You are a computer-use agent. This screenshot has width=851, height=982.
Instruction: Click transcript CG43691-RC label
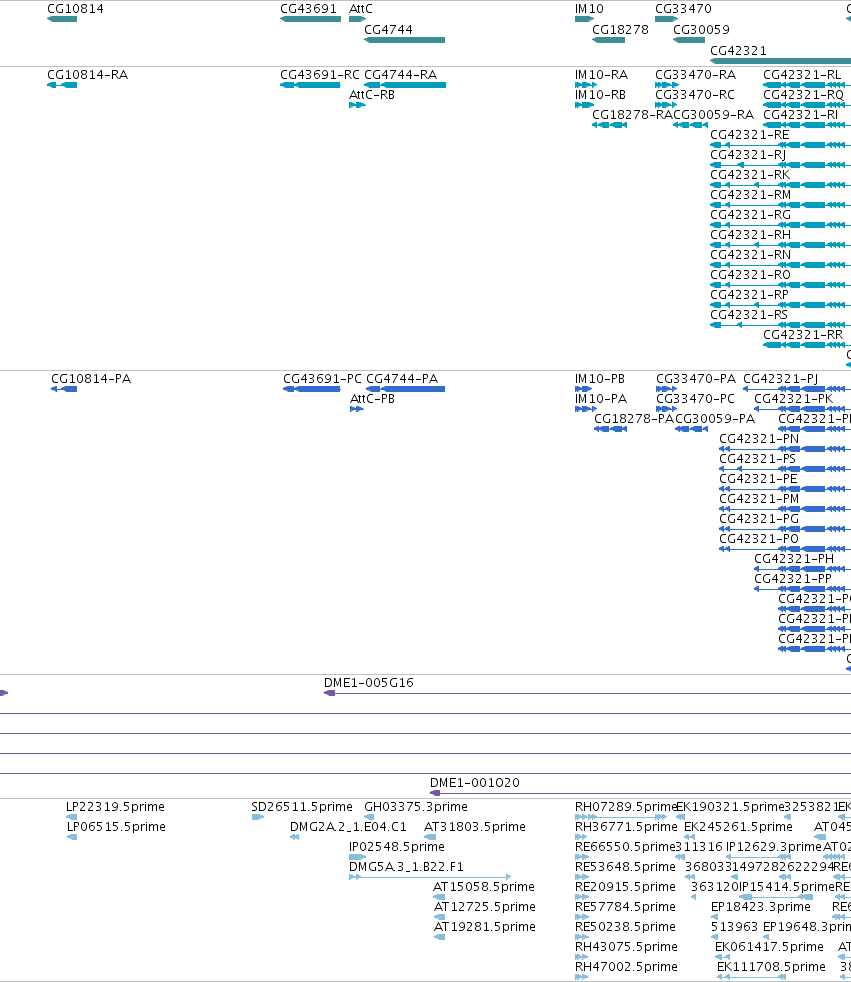(320, 75)
